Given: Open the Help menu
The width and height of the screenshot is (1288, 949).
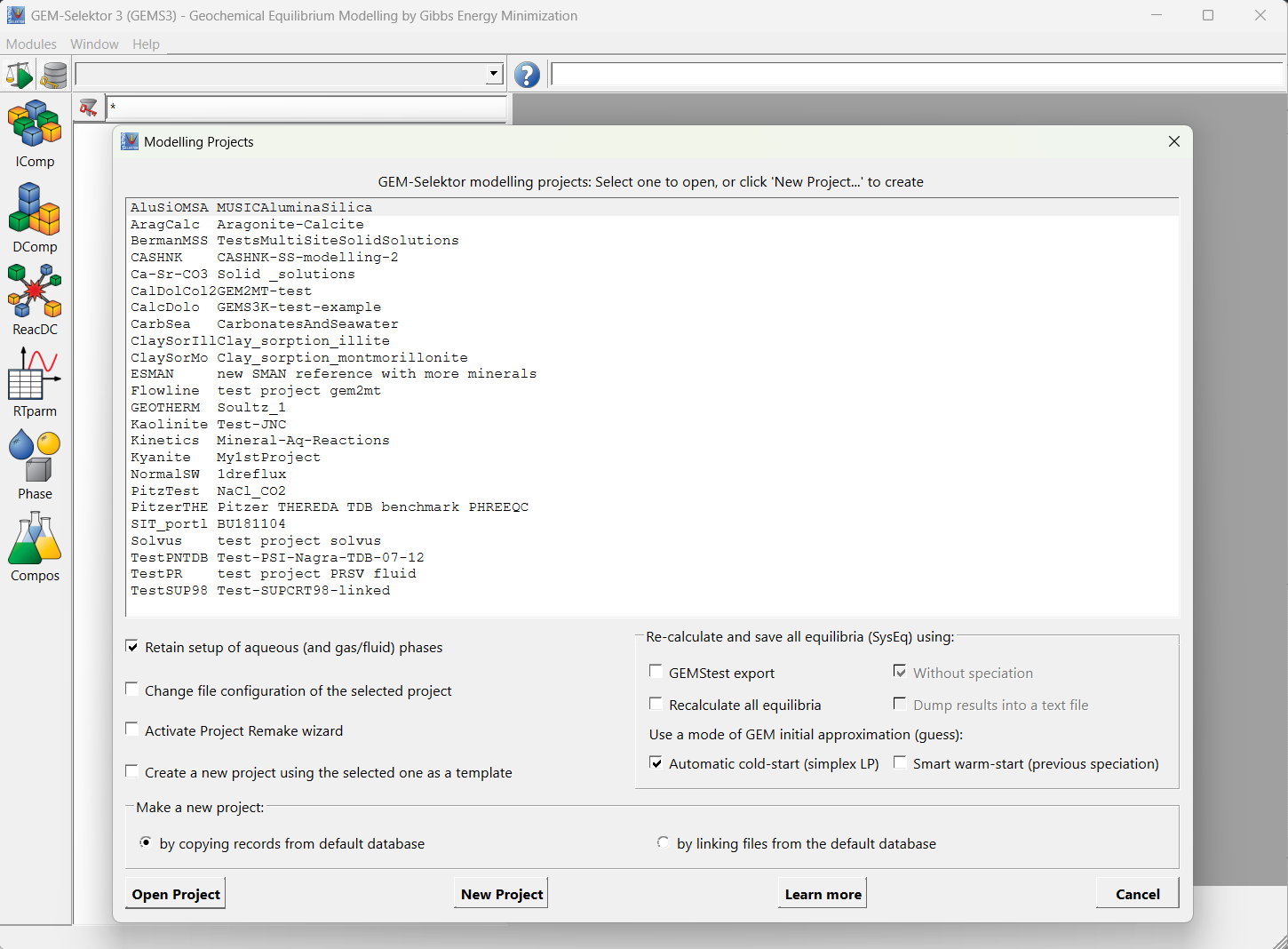Looking at the screenshot, I should tap(146, 44).
